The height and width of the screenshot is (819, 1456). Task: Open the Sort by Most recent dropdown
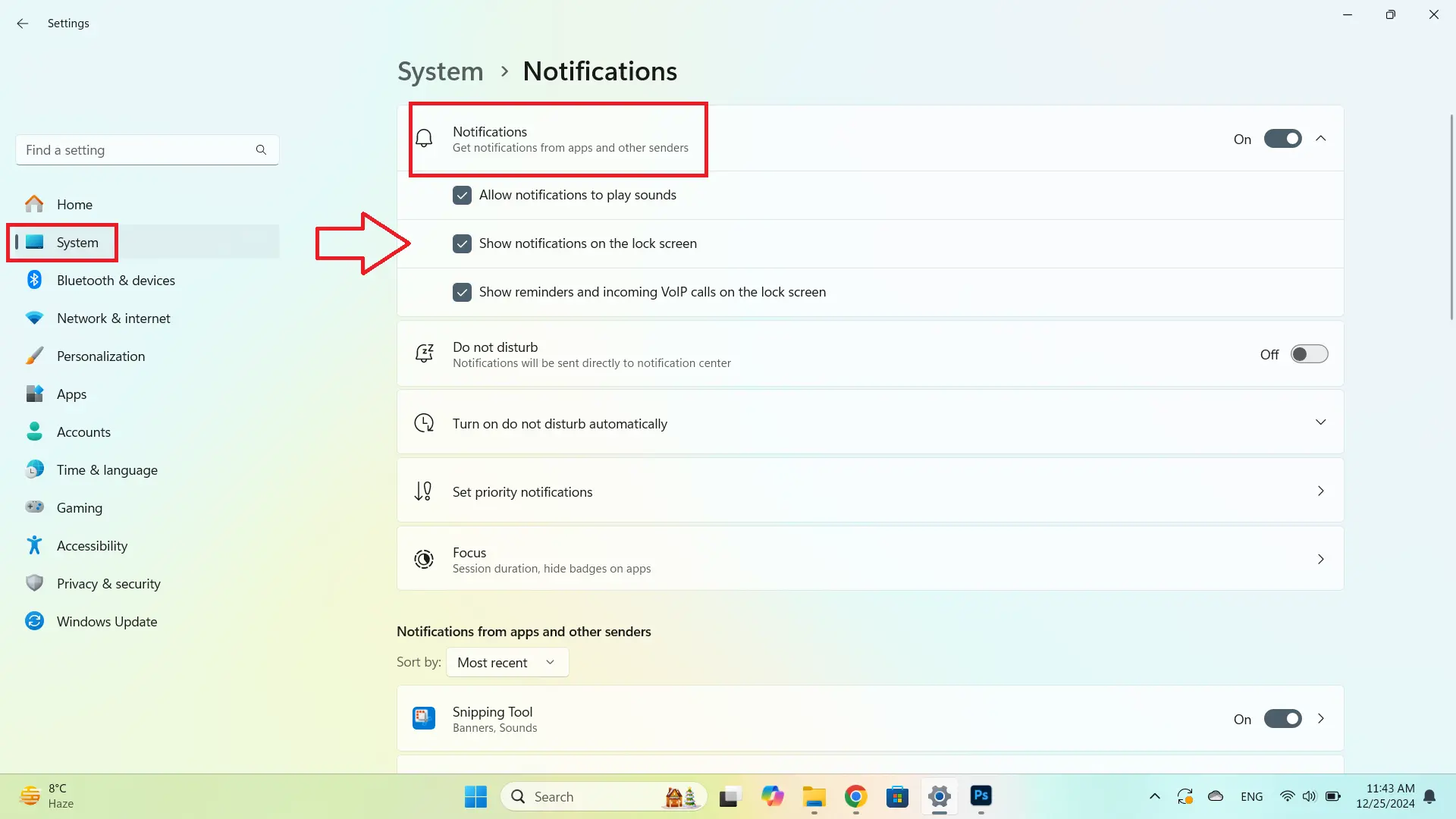(507, 662)
